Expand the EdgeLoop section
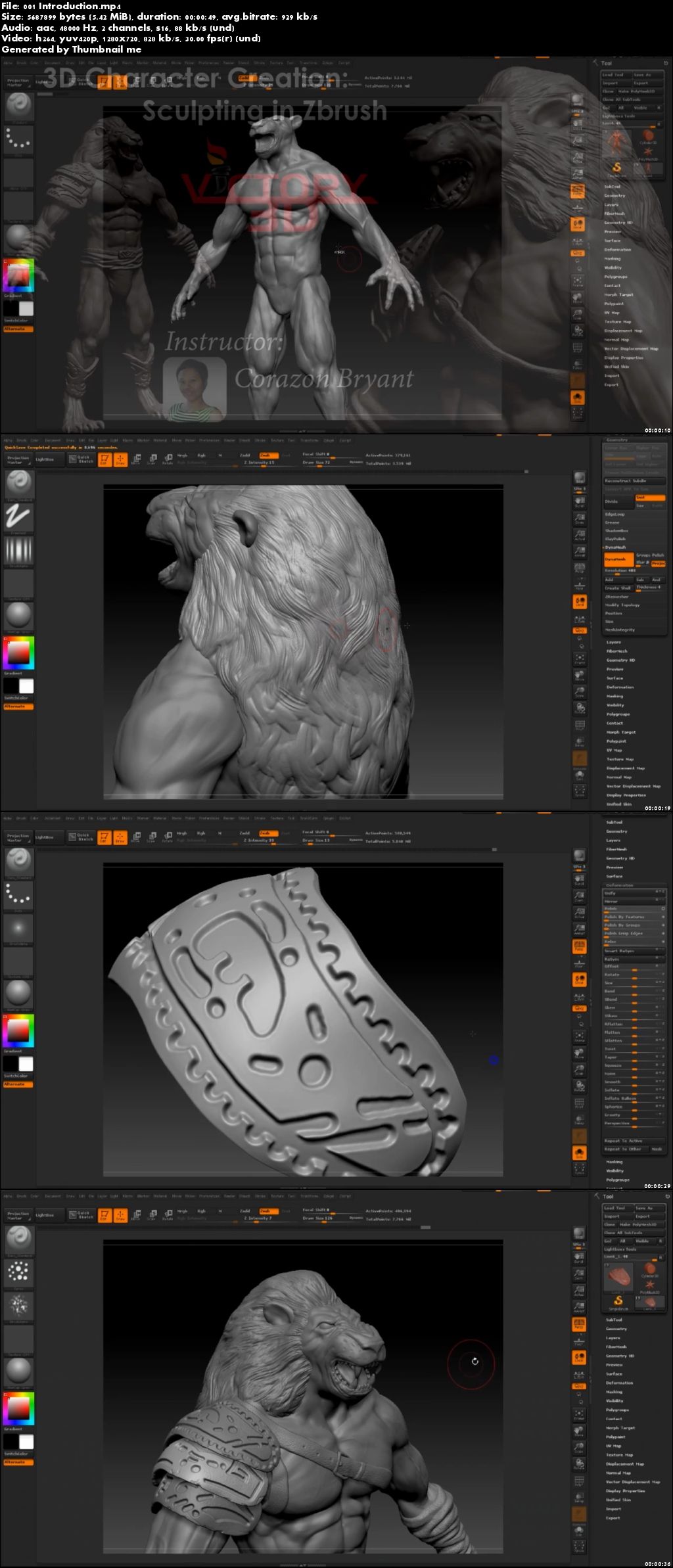Image resolution: width=673 pixels, height=1568 pixels. coord(615,514)
